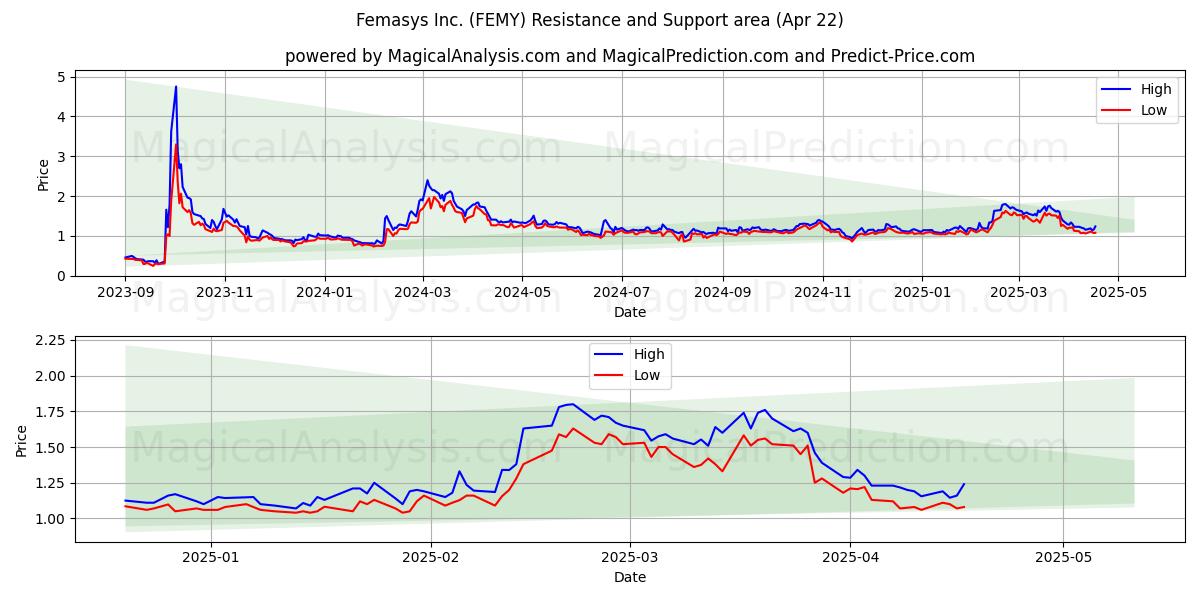Click the '5' price tick on top chart
This screenshot has width=1200, height=600.
coord(61,77)
